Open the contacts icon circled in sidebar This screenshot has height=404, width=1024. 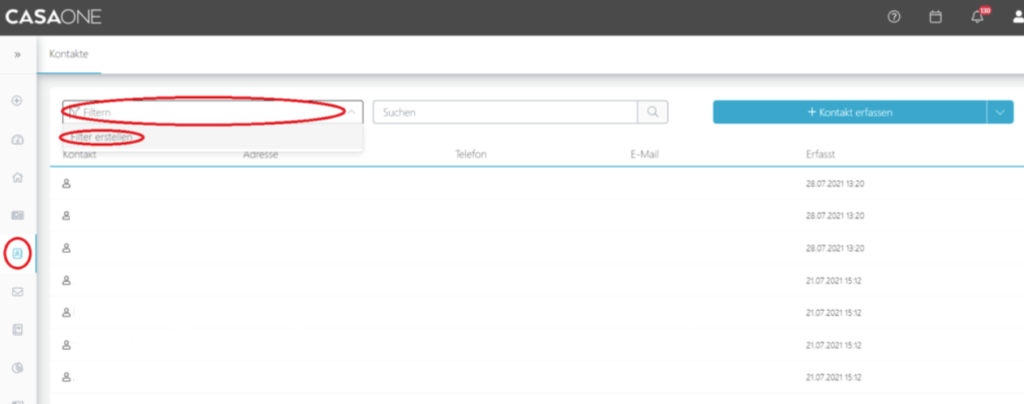click(17, 253)
